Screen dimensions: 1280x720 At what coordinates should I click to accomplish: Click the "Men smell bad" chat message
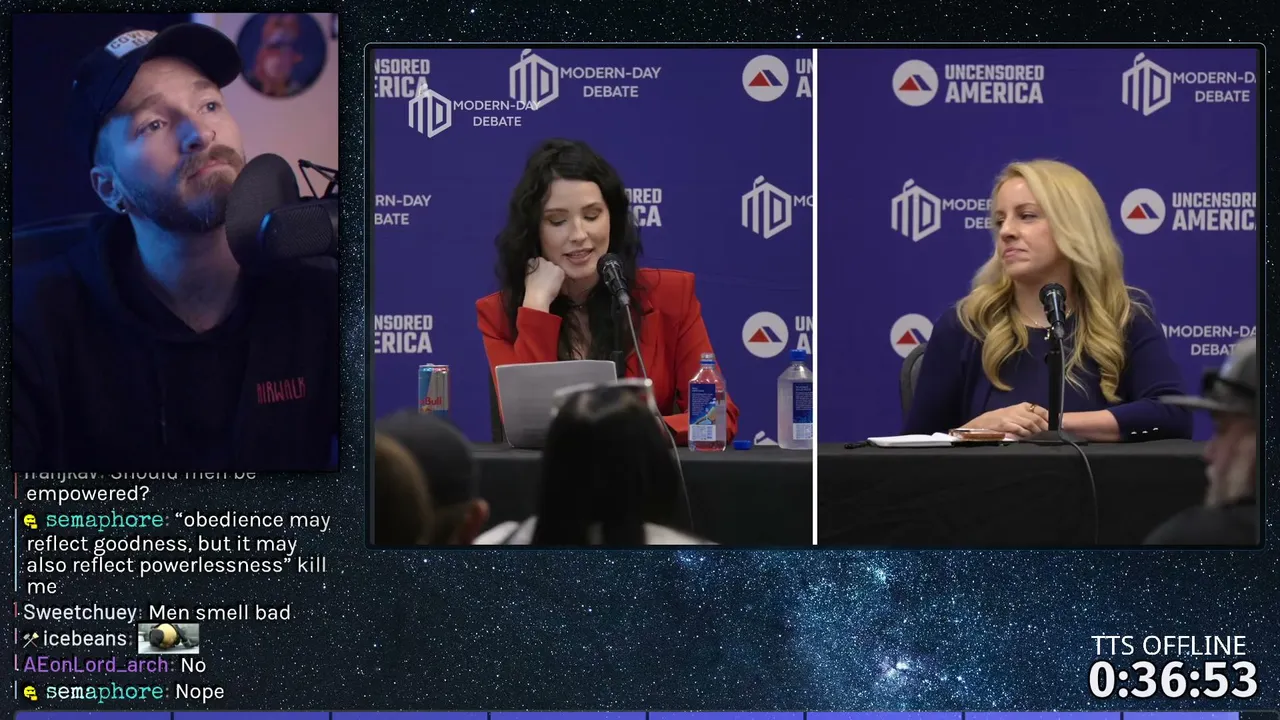pyautogui.click(x=219, y=612)
